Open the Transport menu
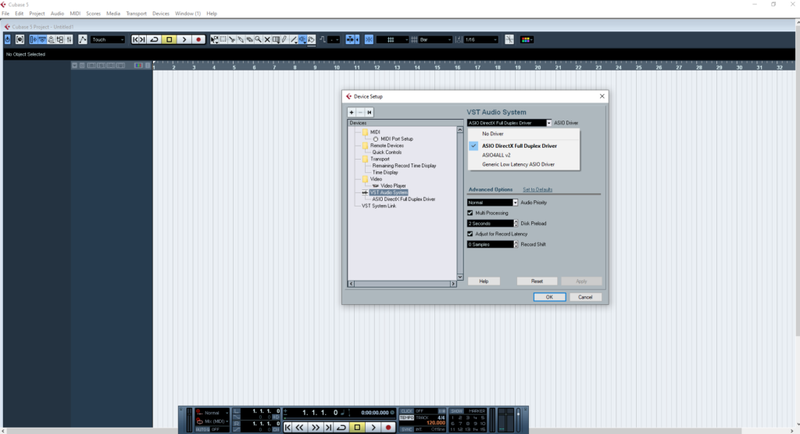Viewport: 800px width, 434px height. click(136, 13)
